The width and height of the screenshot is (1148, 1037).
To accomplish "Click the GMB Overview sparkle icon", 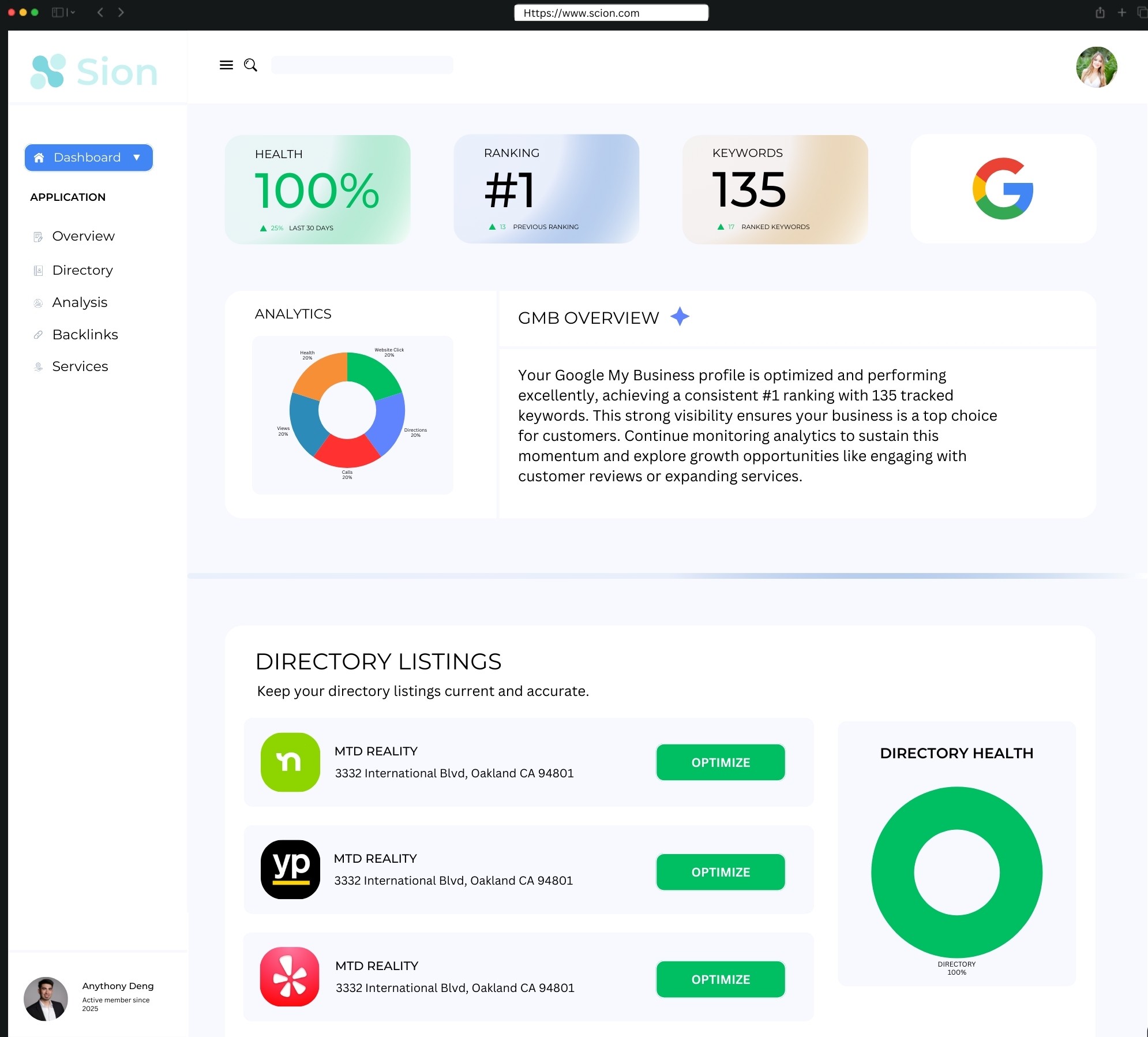I will click(680, 316).
